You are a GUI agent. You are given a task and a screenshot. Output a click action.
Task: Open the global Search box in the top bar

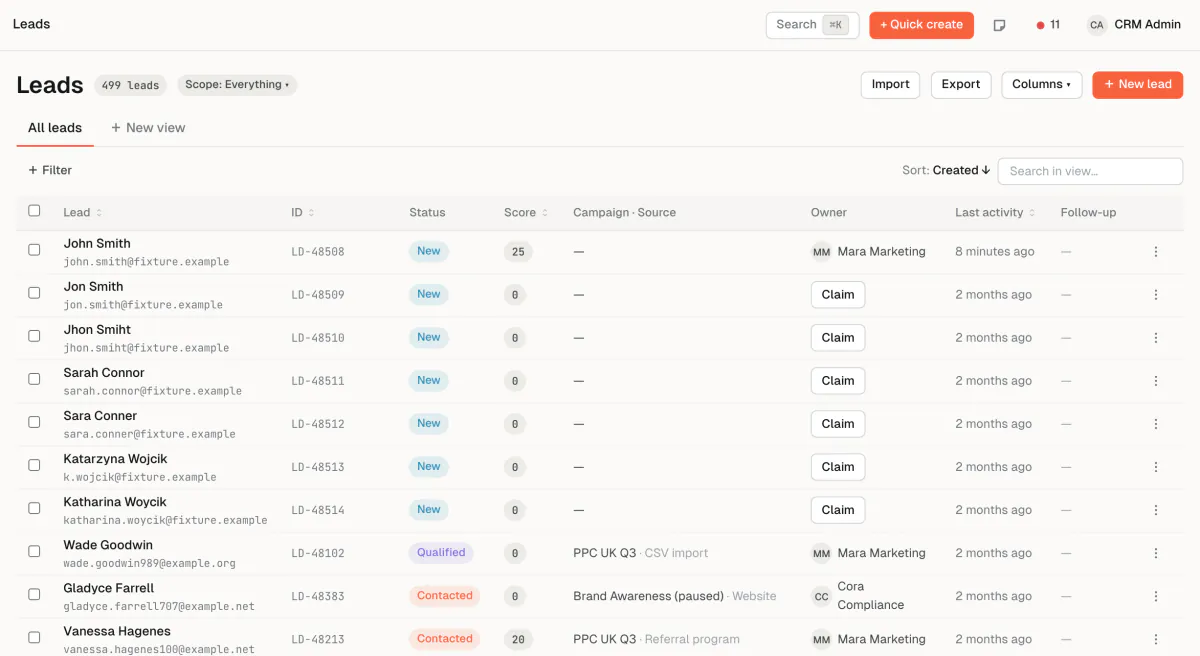[812, 25]
